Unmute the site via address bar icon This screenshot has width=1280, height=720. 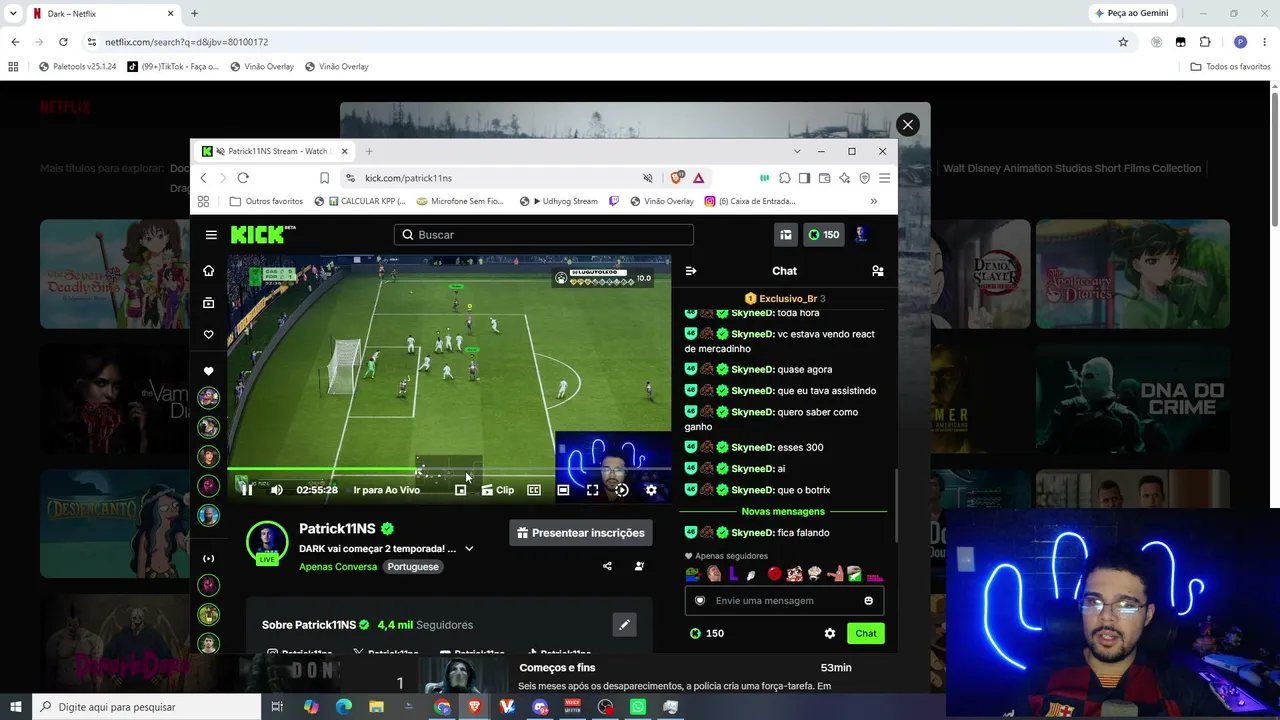pyautogui.click(x=648, y=178)
